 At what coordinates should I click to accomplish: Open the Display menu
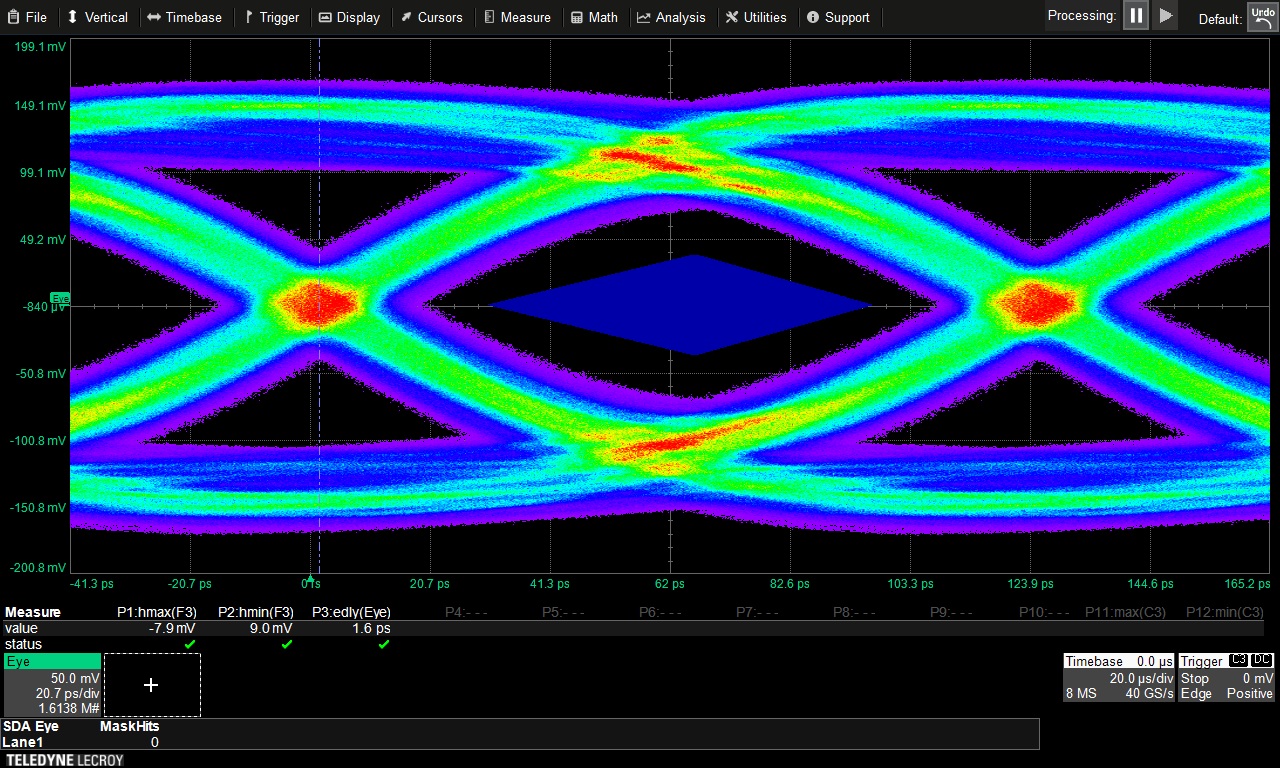coord(349,17)
